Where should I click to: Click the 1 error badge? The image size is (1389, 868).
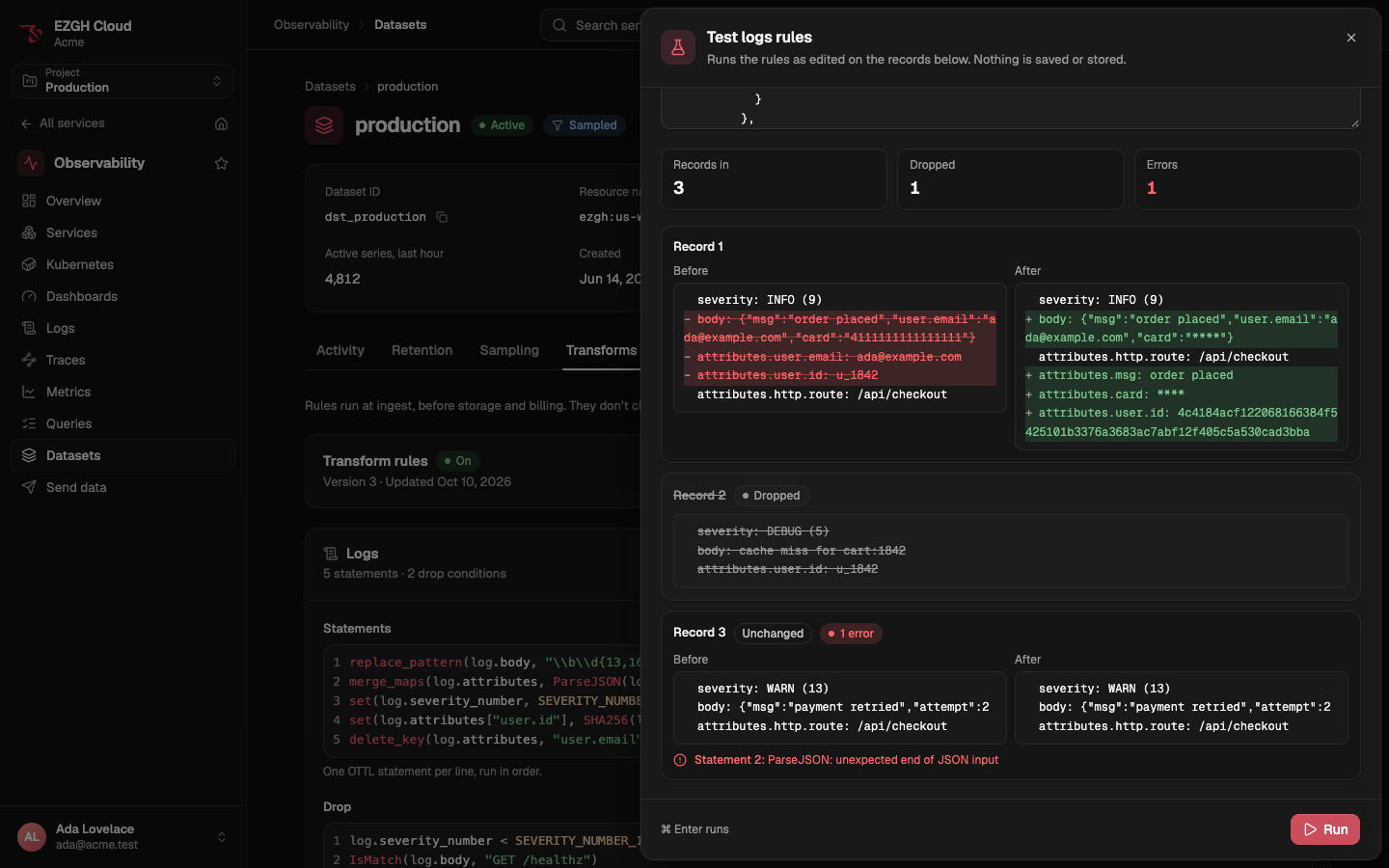click(x=851, y=634)
